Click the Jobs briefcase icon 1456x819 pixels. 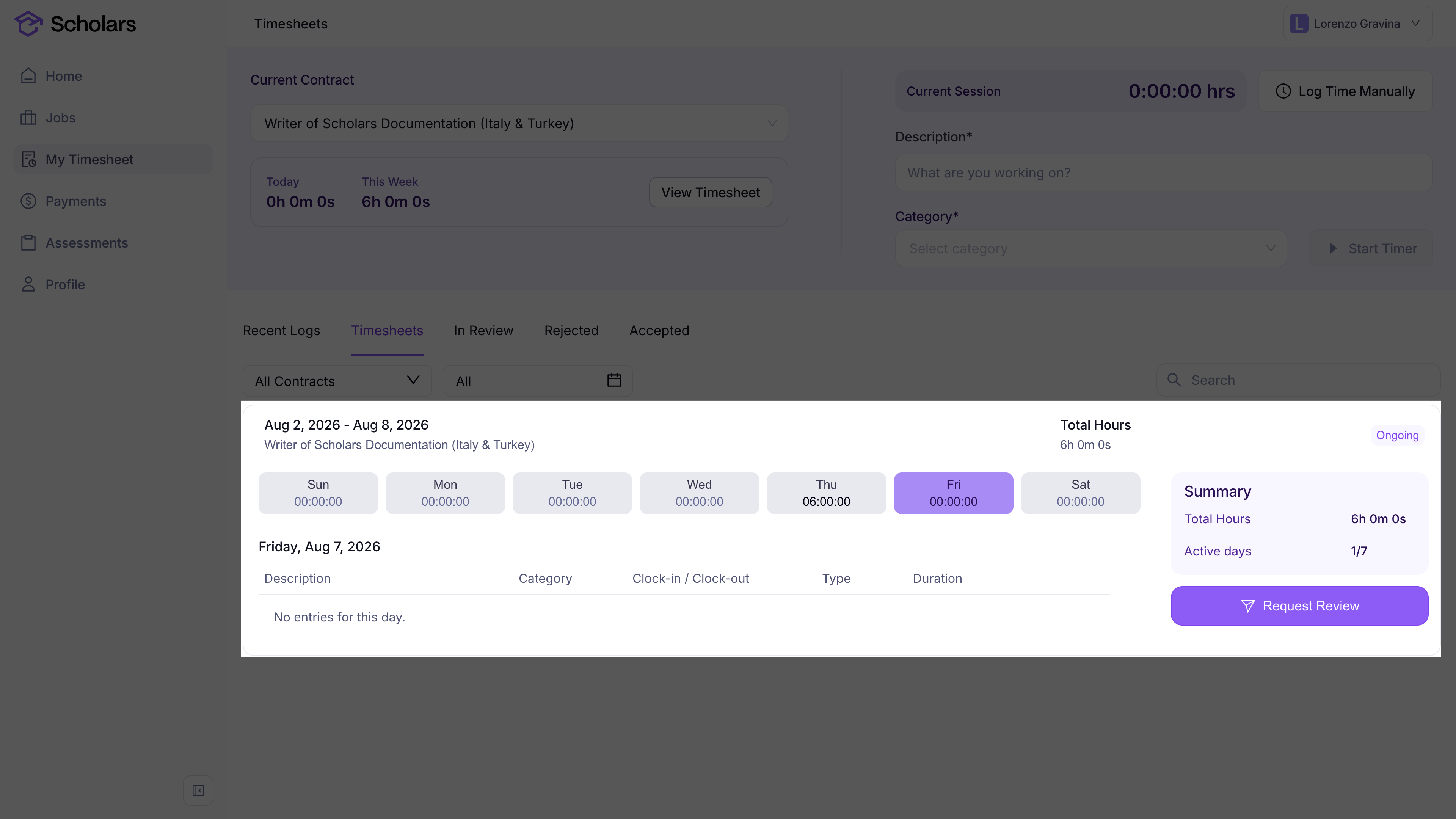click(28, 118)
